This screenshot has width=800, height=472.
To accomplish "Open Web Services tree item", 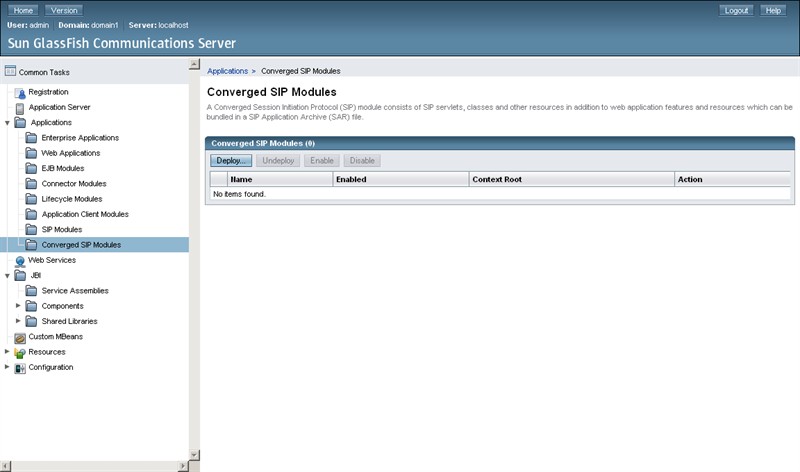I will tap(52, 260).
